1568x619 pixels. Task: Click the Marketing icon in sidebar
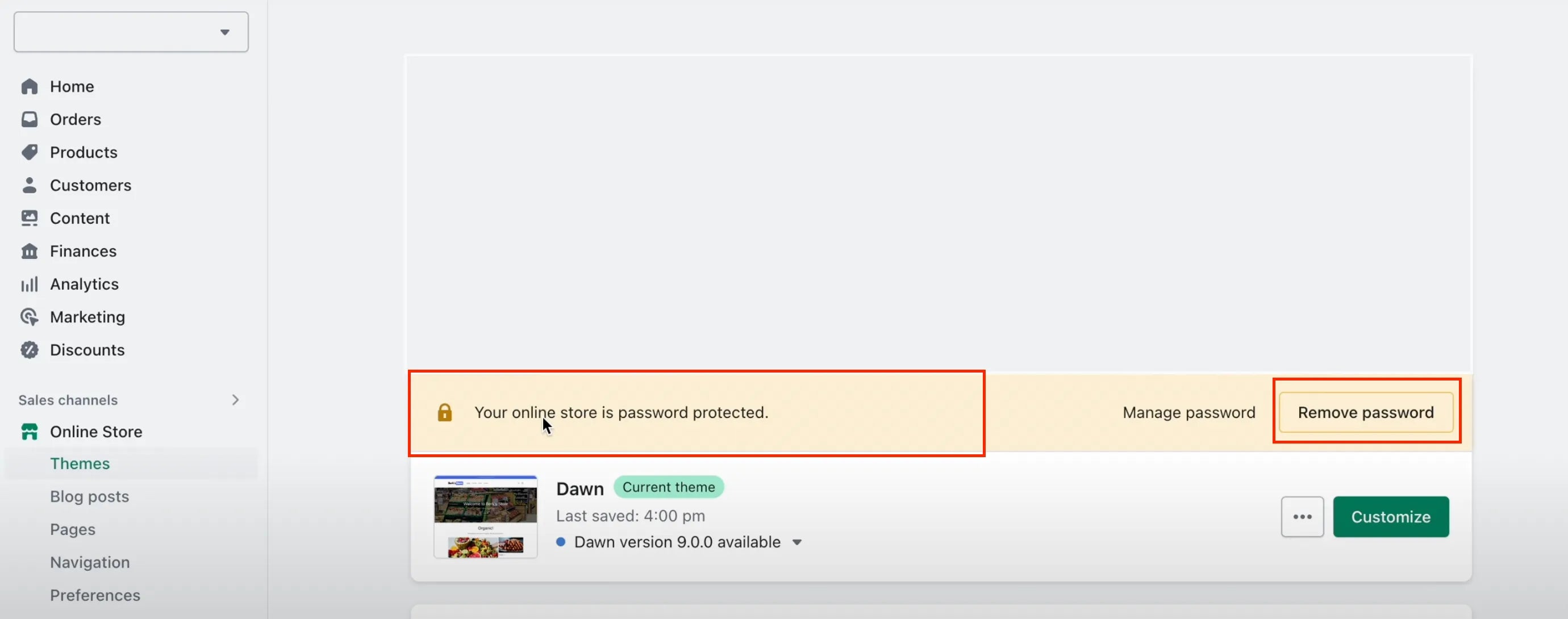(x=28, y=318)
